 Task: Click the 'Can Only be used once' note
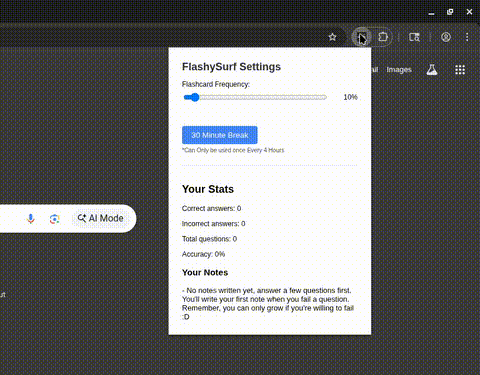pyautogui.click(x=233, y=150)
